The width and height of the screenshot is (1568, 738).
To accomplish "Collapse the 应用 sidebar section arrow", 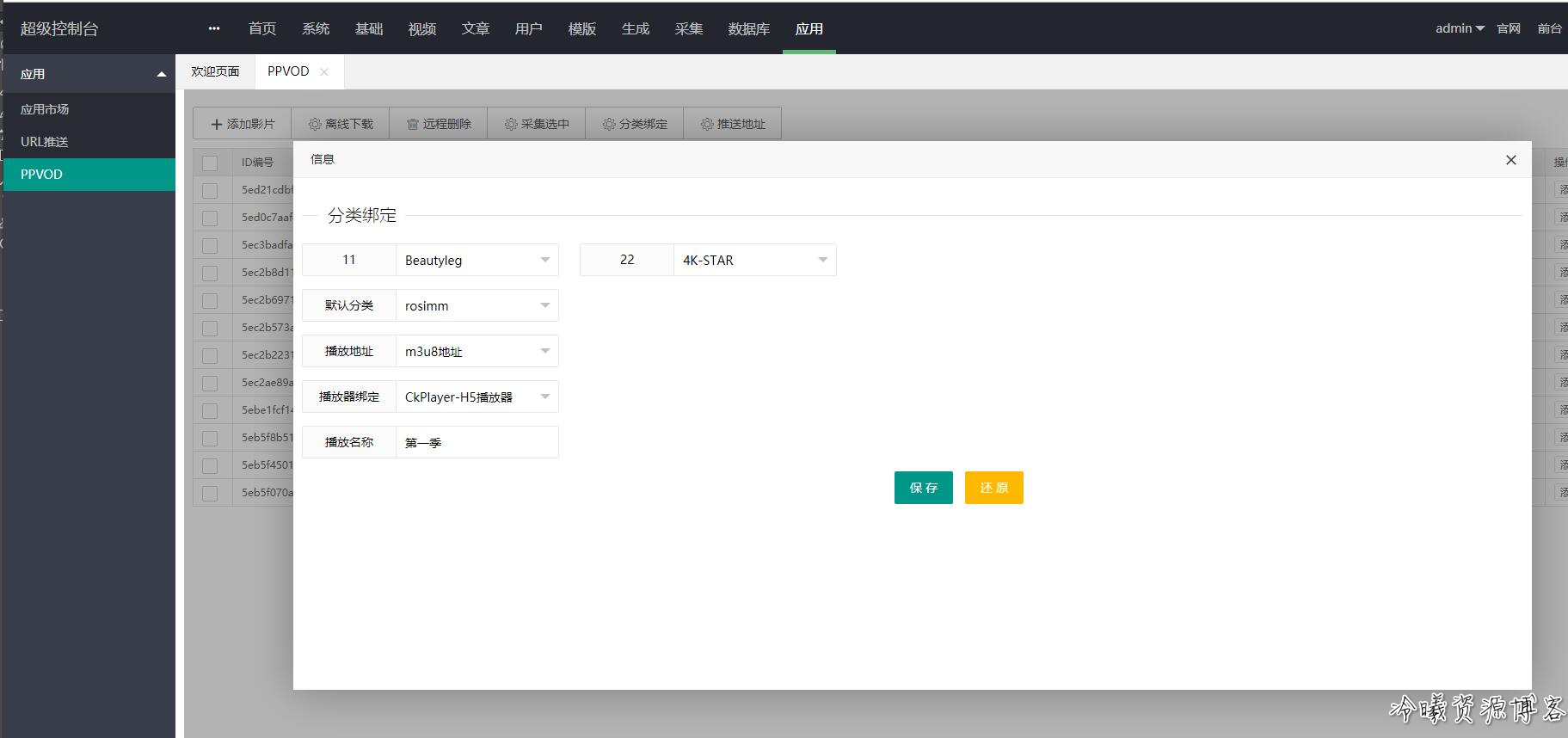I will click(161, 74).
